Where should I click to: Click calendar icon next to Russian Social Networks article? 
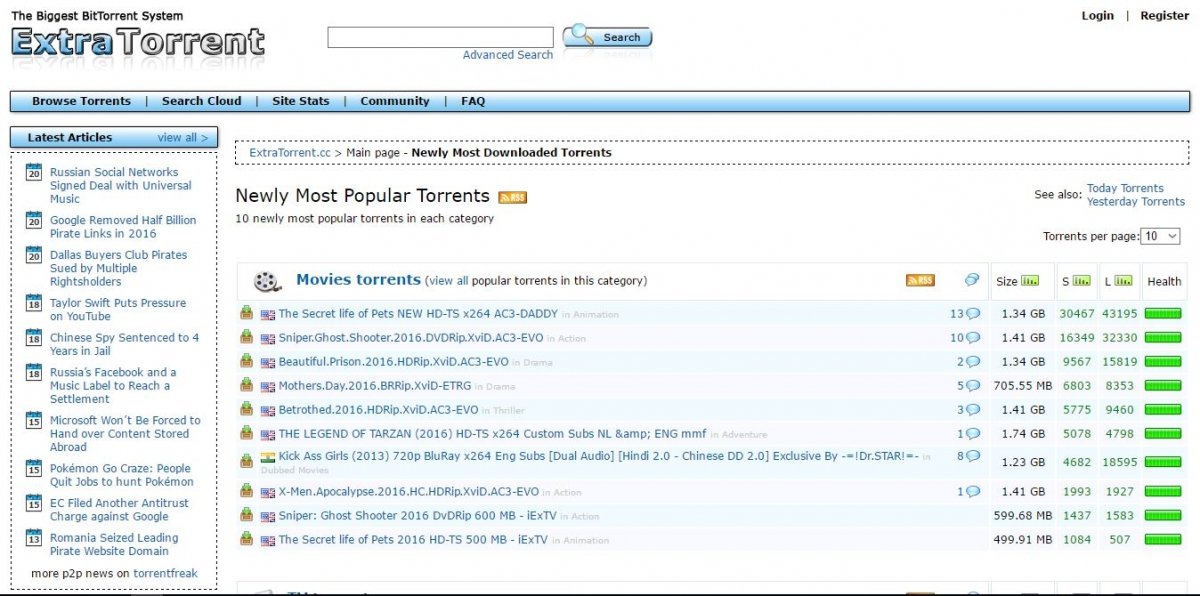33,171
